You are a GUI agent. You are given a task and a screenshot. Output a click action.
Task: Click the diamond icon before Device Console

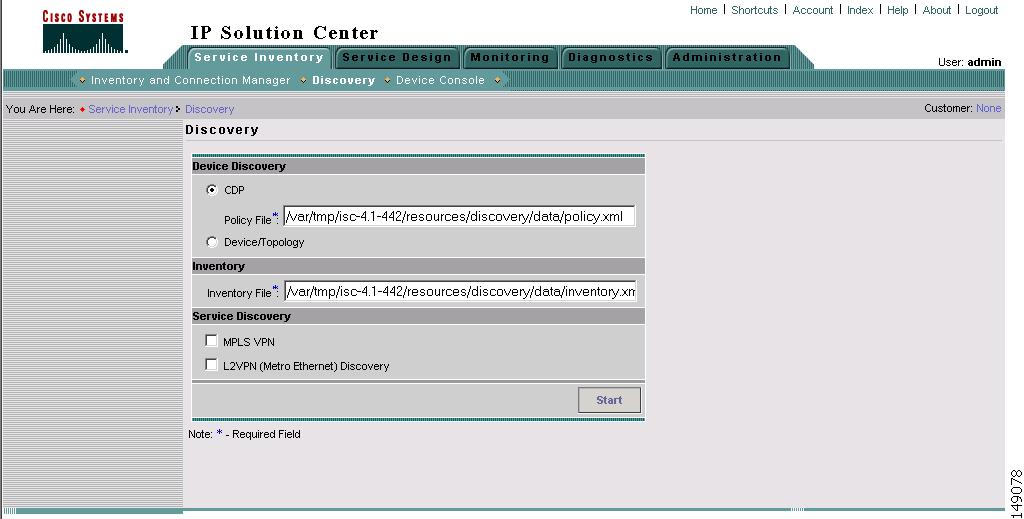point(387,80)
